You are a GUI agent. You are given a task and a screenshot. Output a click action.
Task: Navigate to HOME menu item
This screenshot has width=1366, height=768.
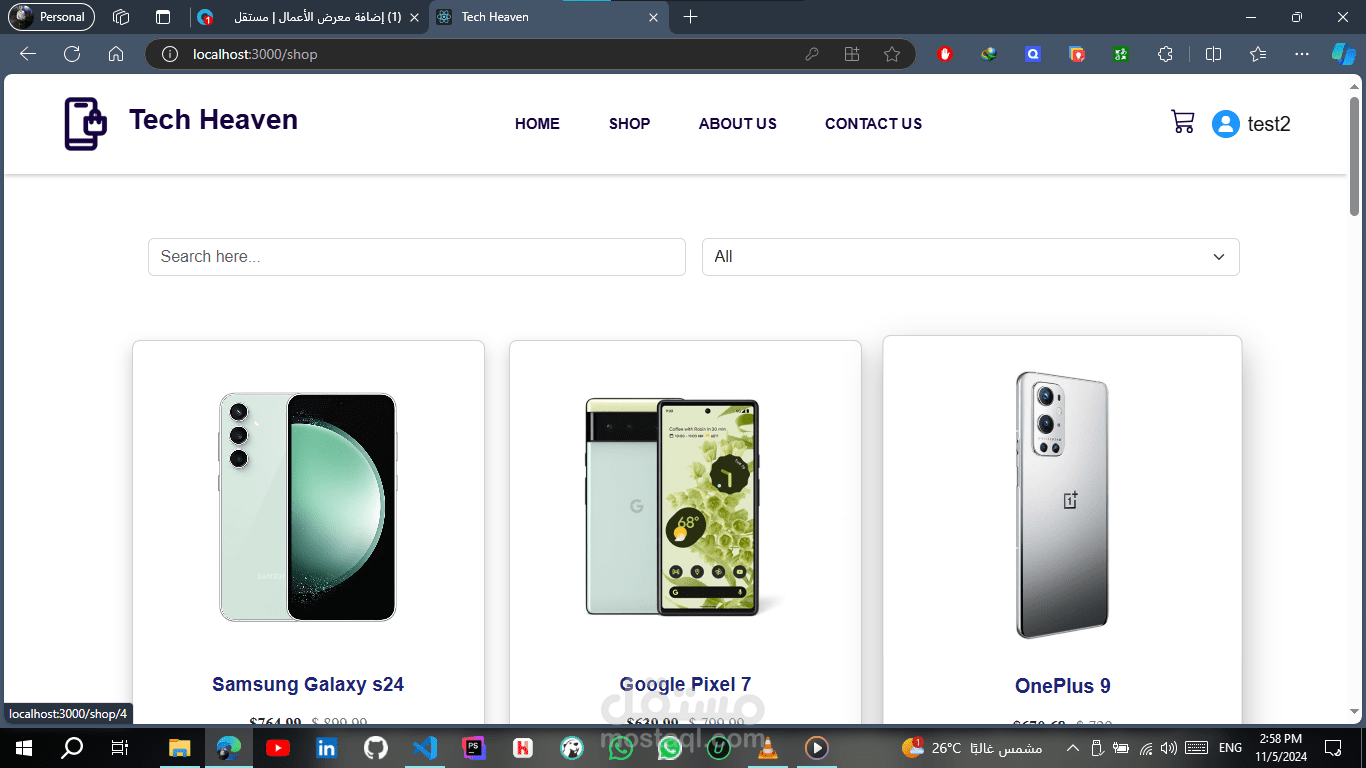tap(537, 124)
